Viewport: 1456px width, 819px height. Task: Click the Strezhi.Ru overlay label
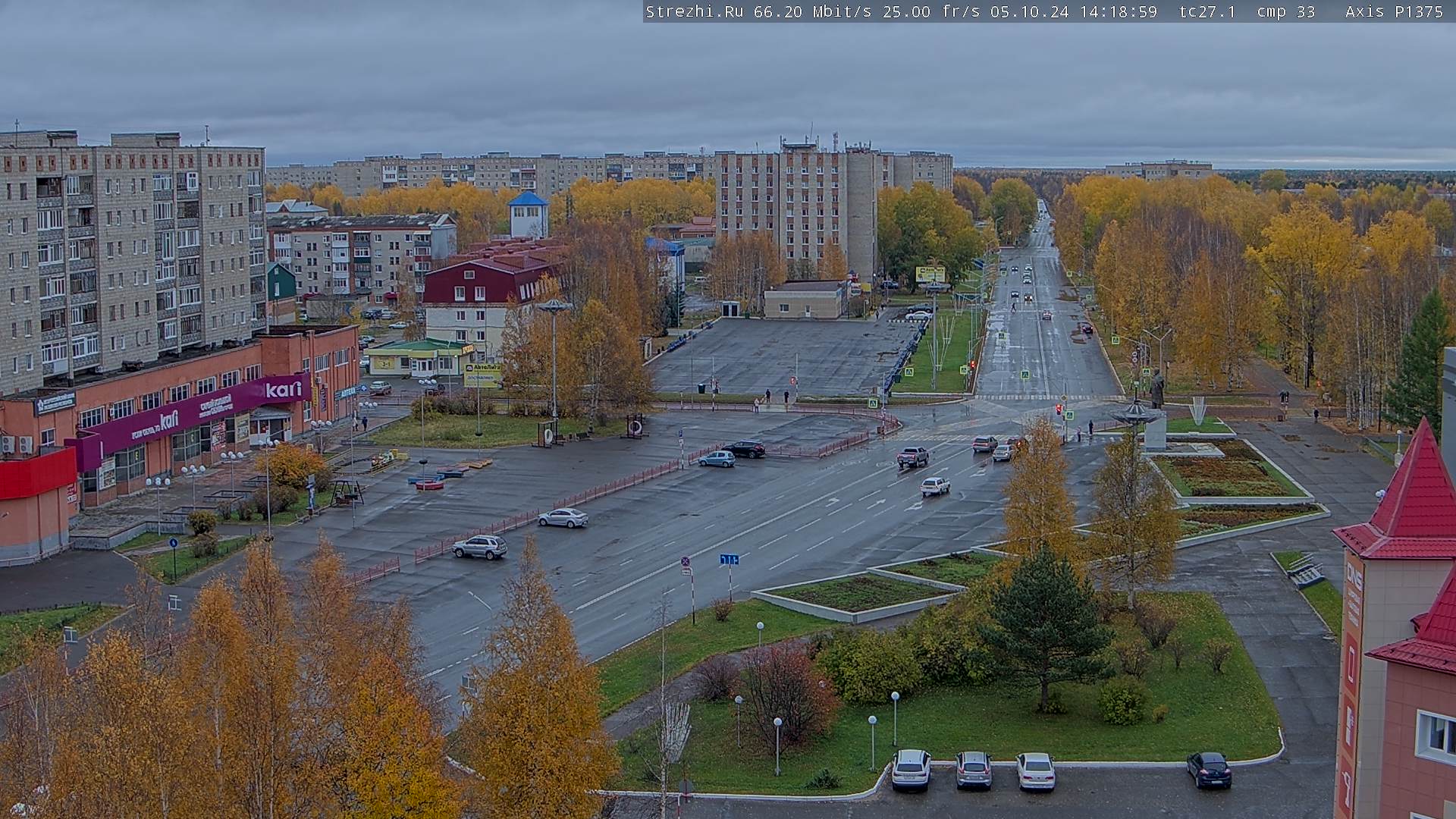click(x=694, y=11)
